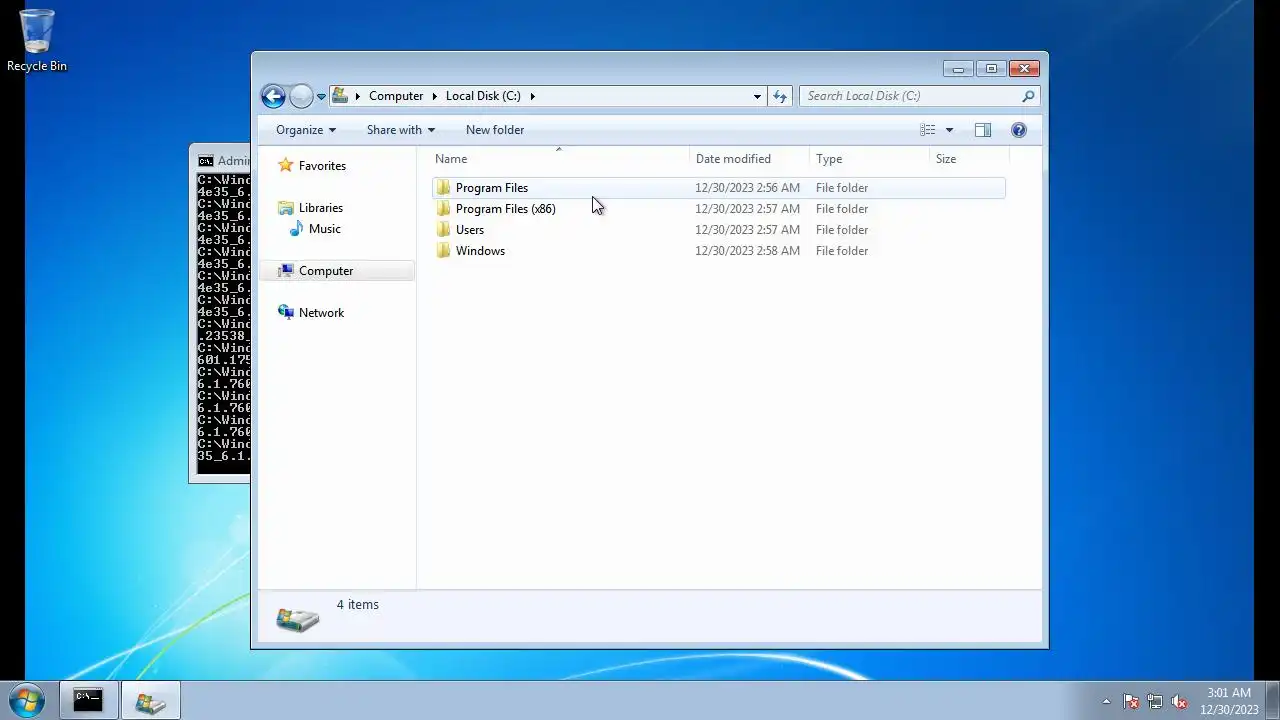
Task: Open the Organize menu
Action: pyautogui.click(x=306, y=130)
